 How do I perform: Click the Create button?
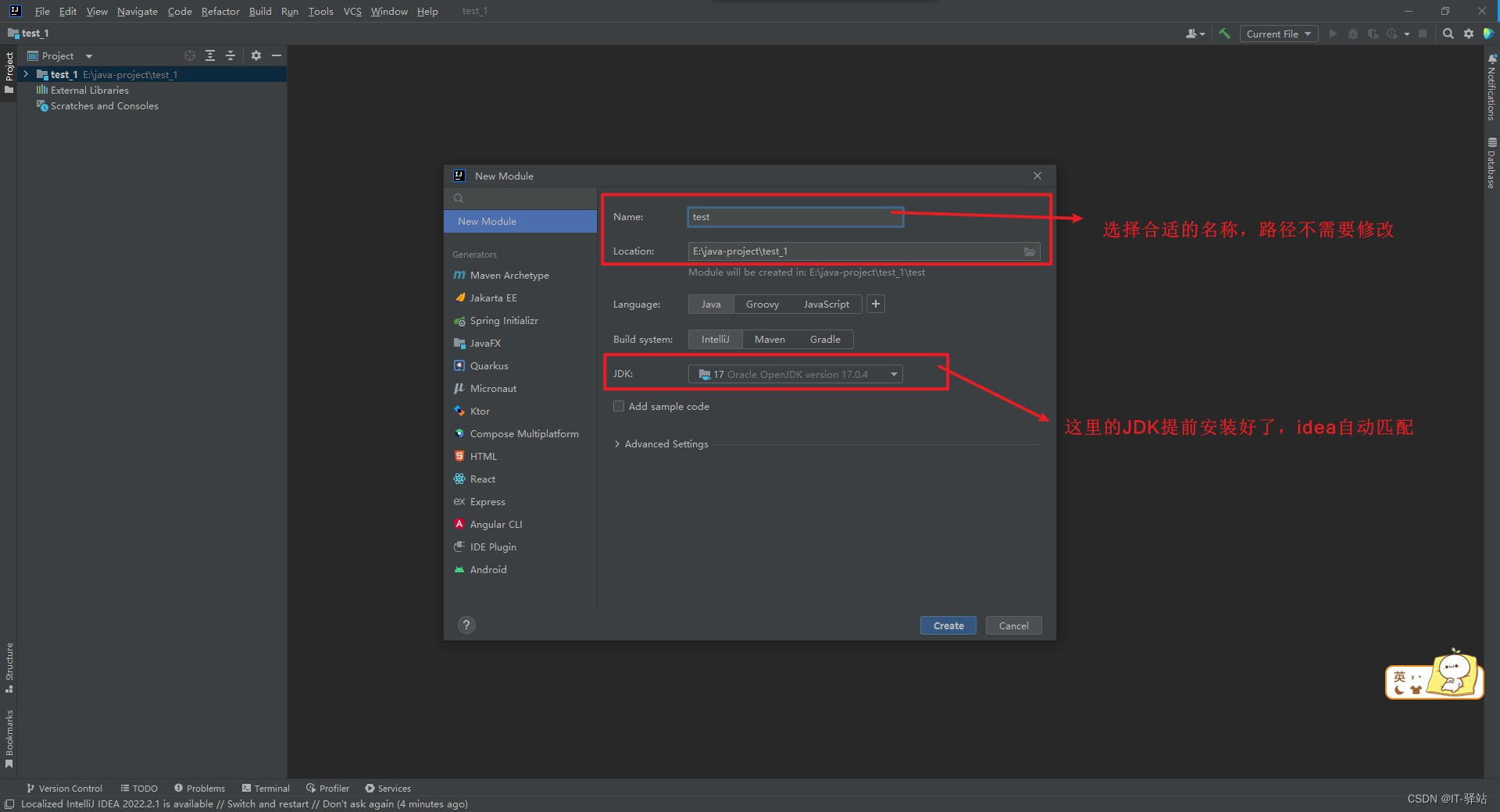[948, 625]
